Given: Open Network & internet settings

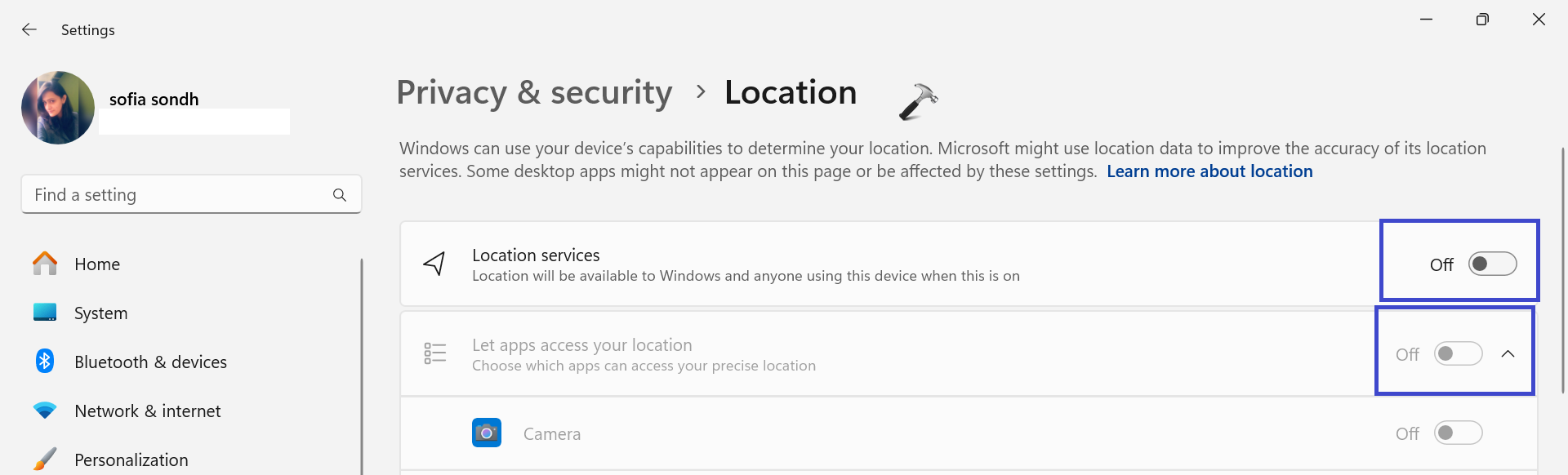Looking at the screenshot, I should pos(147,411).
